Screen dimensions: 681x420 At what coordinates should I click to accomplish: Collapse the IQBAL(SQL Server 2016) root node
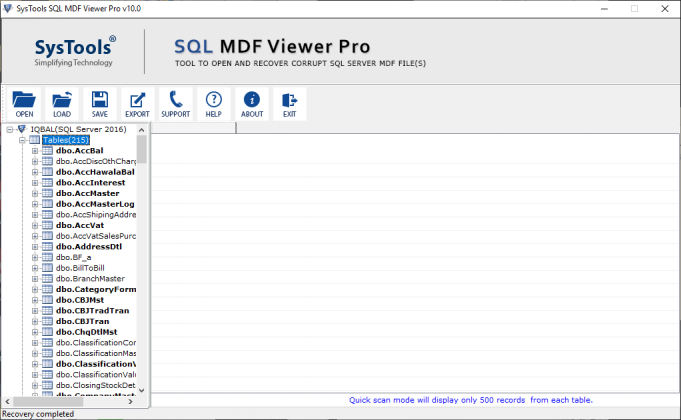pos(10,129)
